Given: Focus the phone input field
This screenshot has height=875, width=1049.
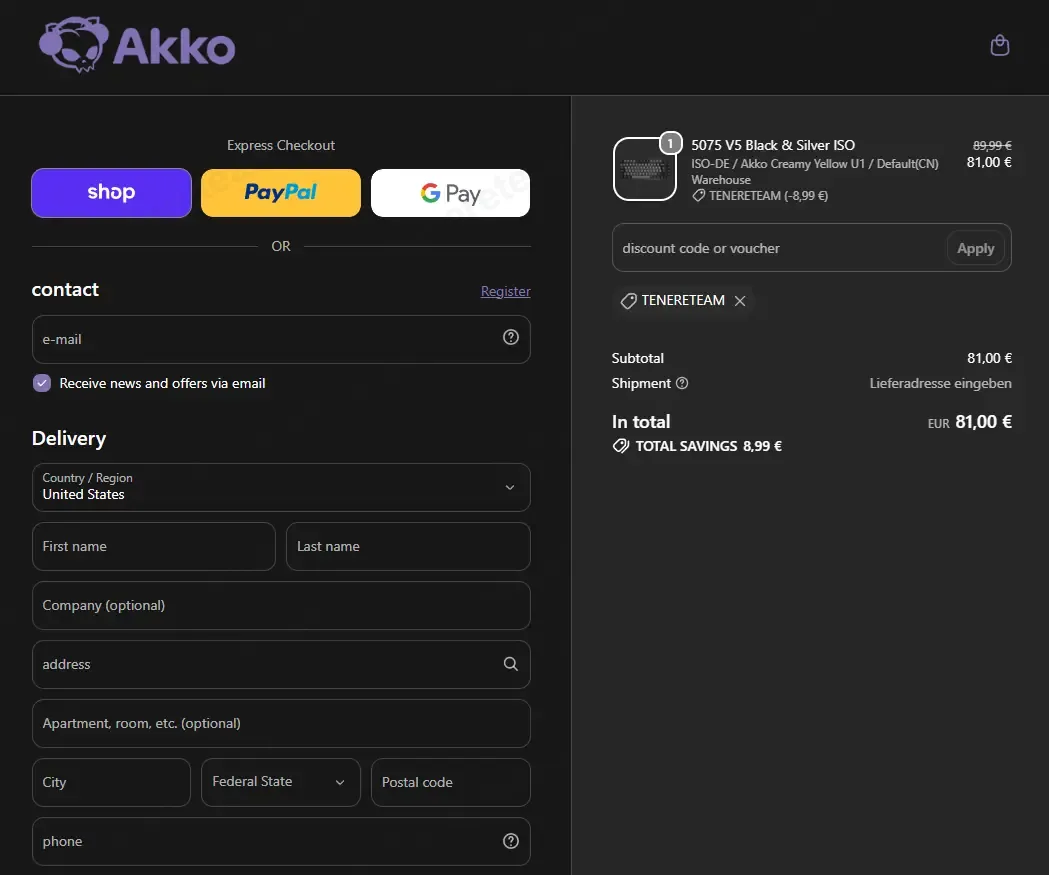Looking at the screenshot, I should (x=281, y=841).
